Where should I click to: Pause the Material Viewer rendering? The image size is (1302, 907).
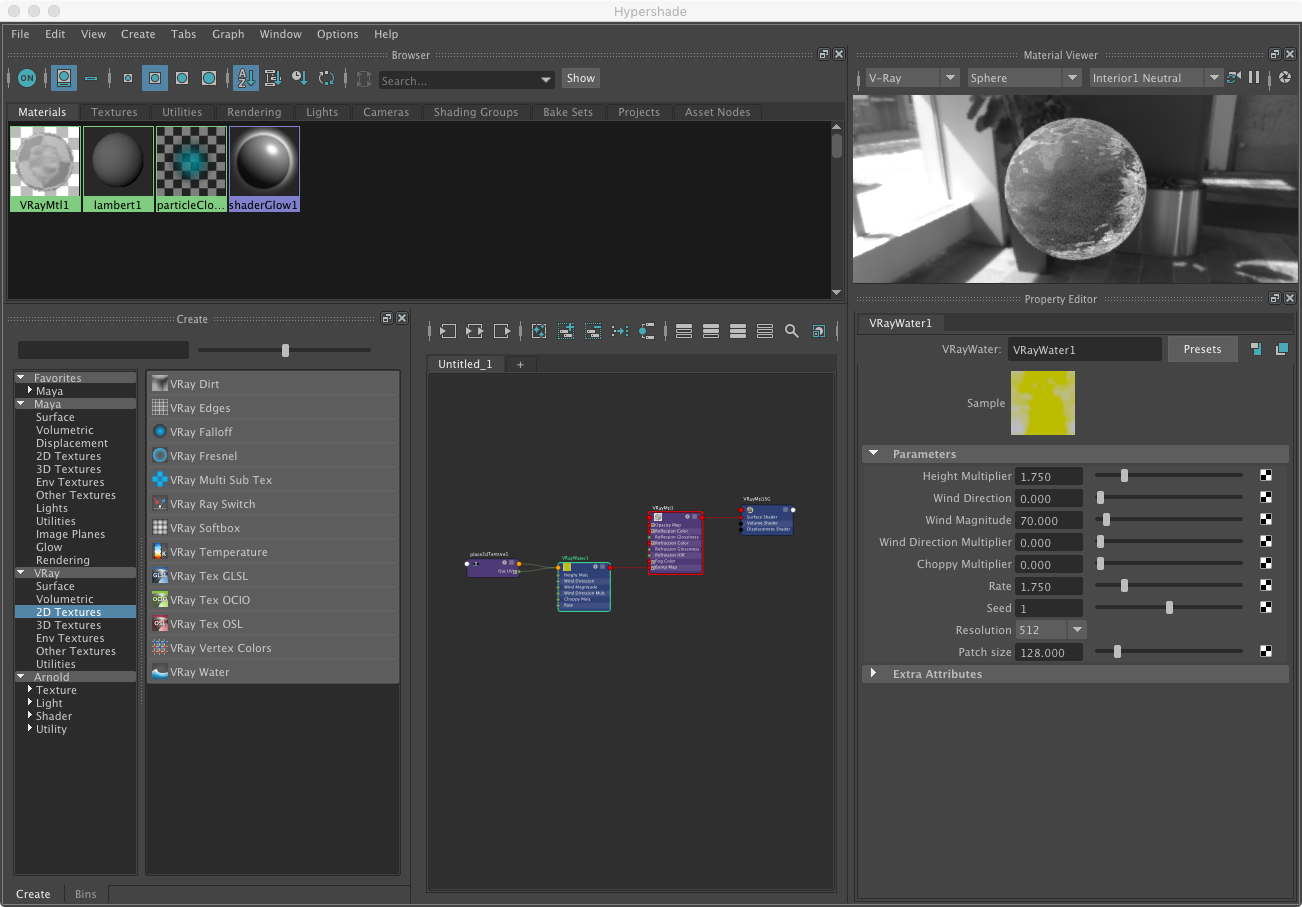tap(1253, 78)
